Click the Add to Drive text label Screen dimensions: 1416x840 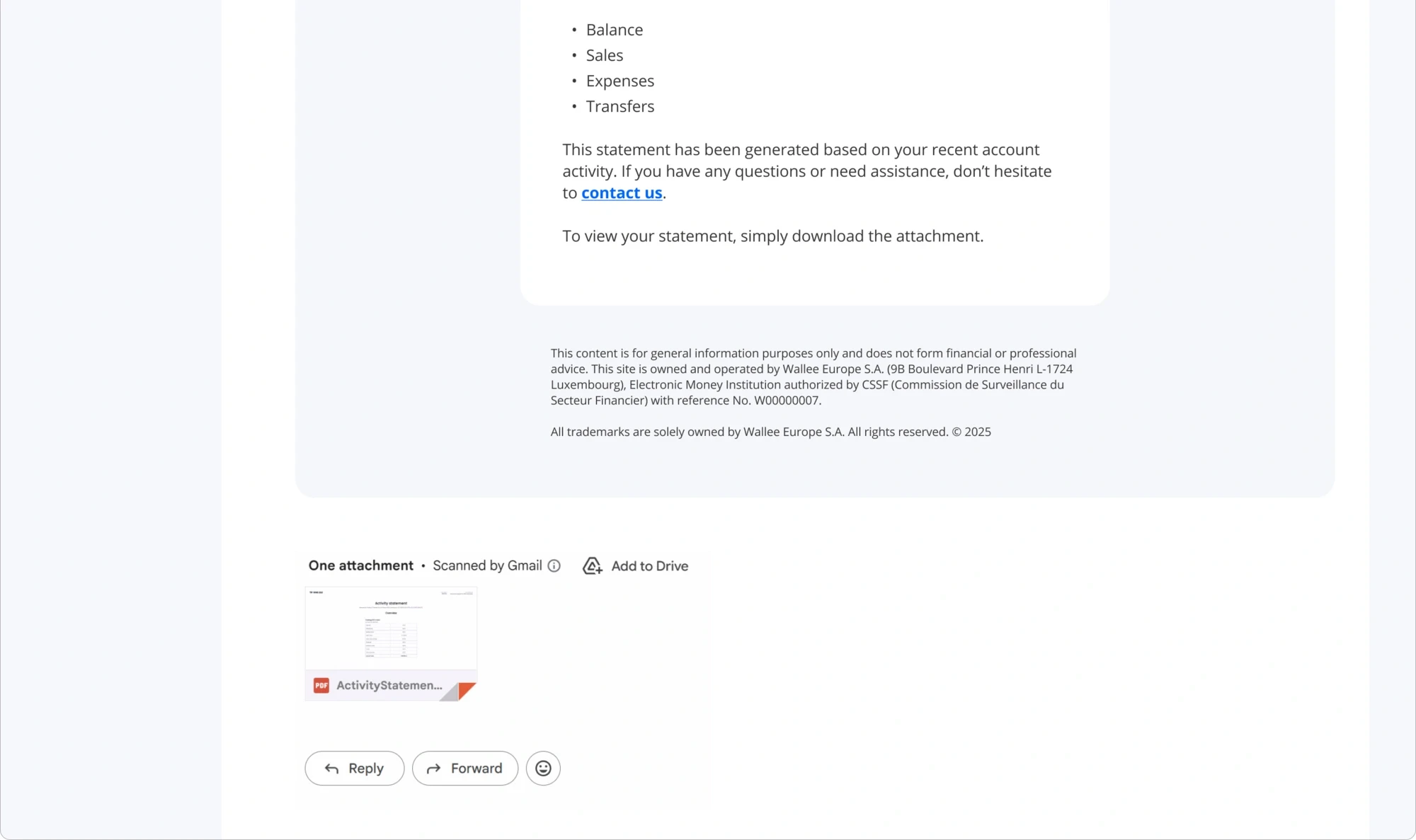click(649, 565)
